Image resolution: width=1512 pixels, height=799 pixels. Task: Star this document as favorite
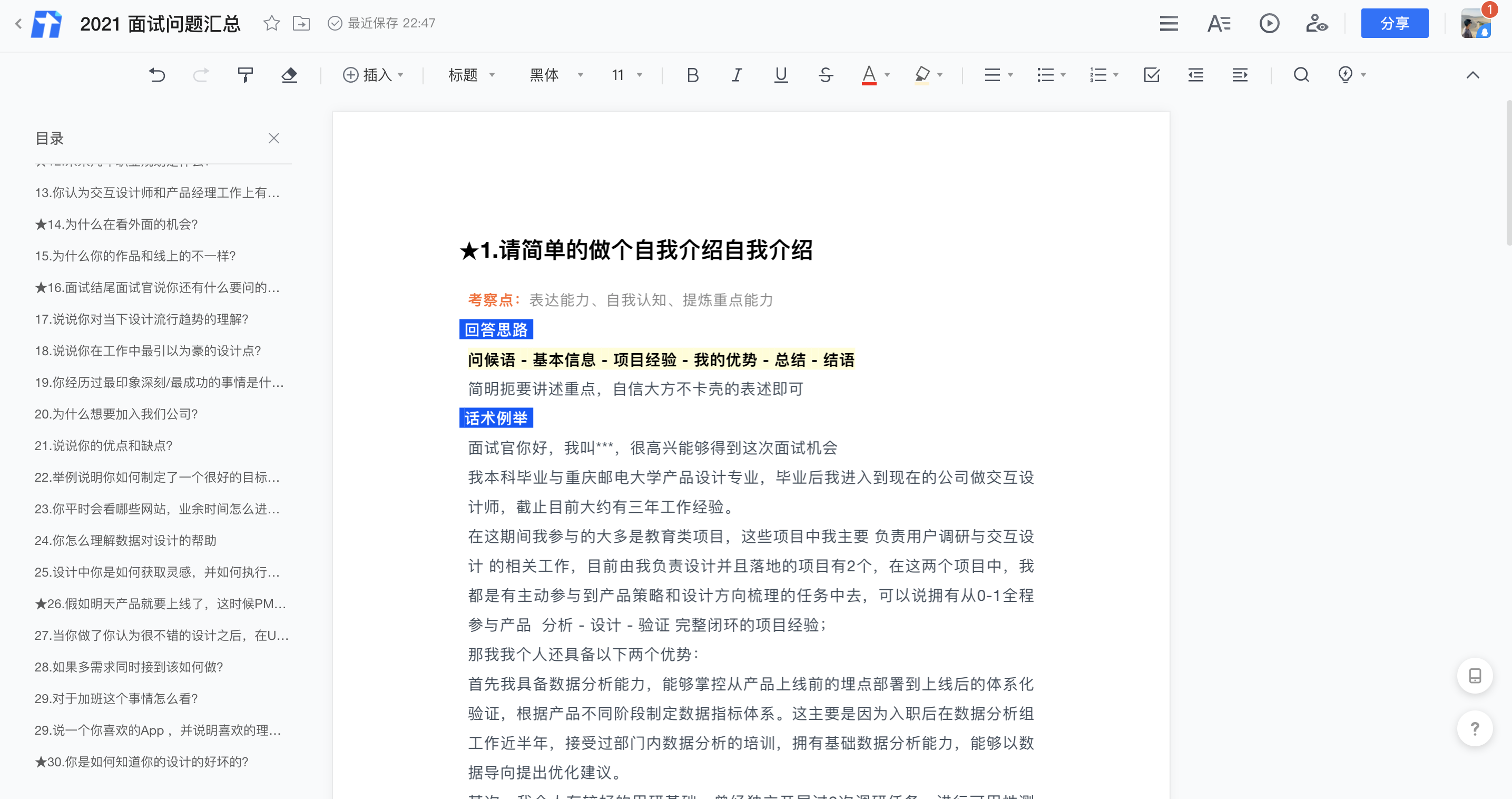pyautogui.click(x=271, y=23)
